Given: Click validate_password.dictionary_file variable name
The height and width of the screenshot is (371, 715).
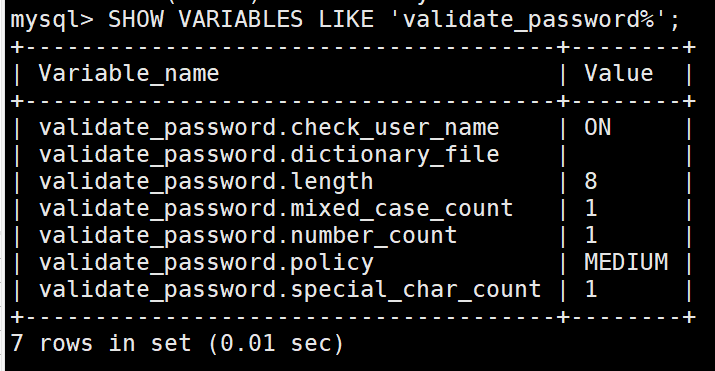Looking at the screenshot, I should coord(269,155).
